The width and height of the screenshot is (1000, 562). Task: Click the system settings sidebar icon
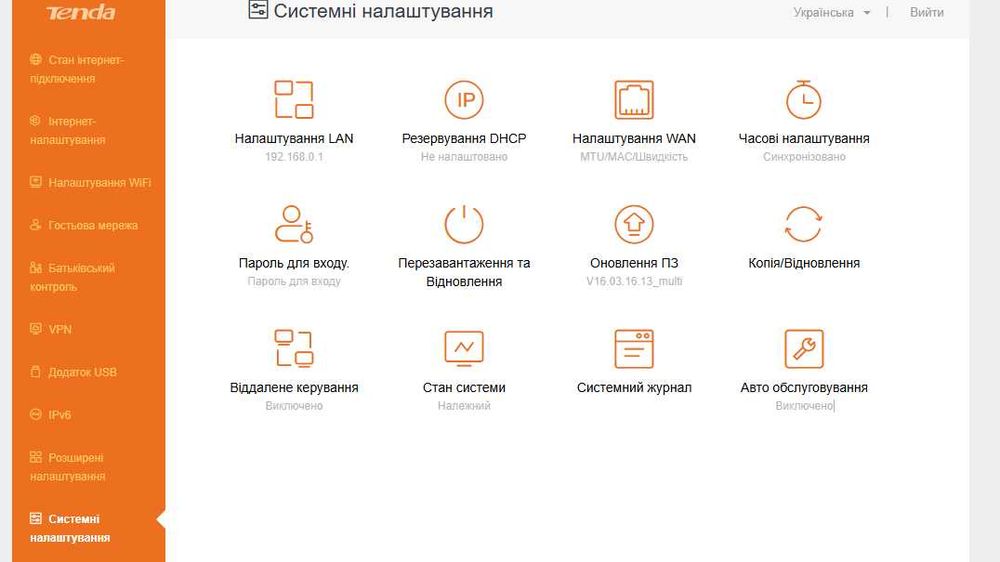tap(36, 518)
